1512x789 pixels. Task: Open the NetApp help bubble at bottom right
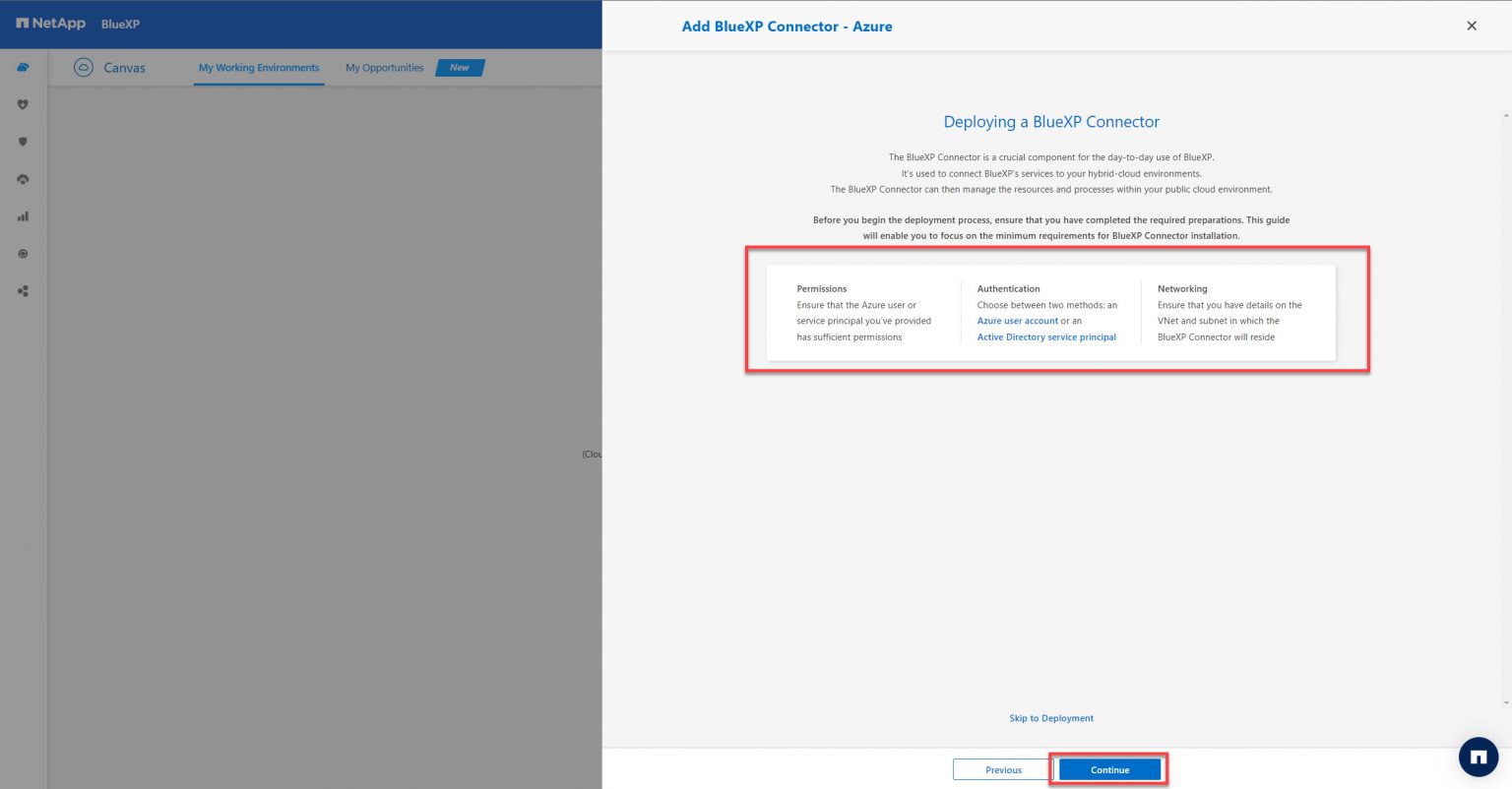[x=1478, y=757]
